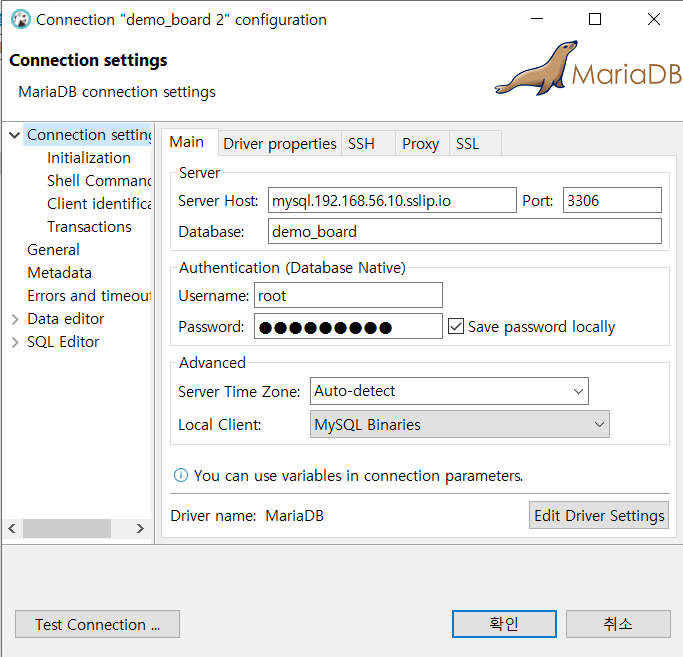Select SQL Editor in the tree

(x=63, y=342)
